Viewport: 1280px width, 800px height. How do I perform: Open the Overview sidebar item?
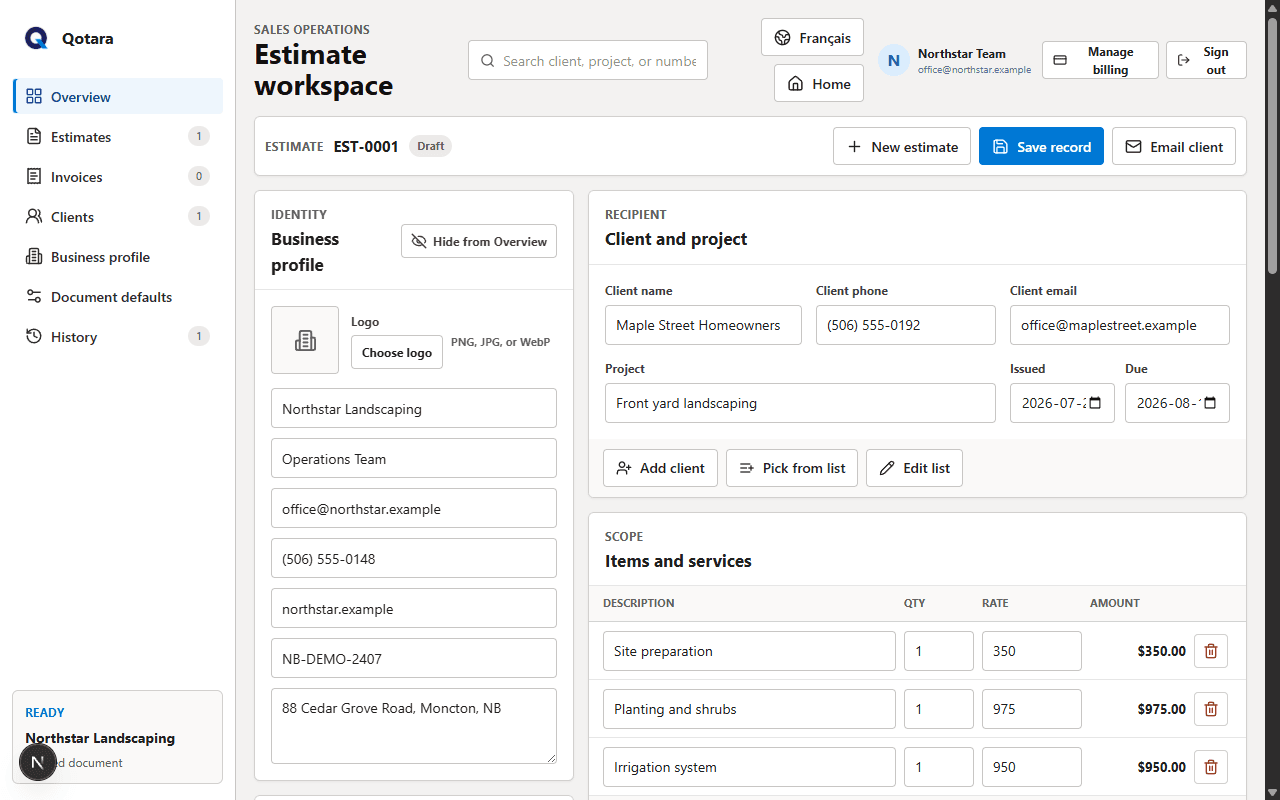tap(118, 96)
